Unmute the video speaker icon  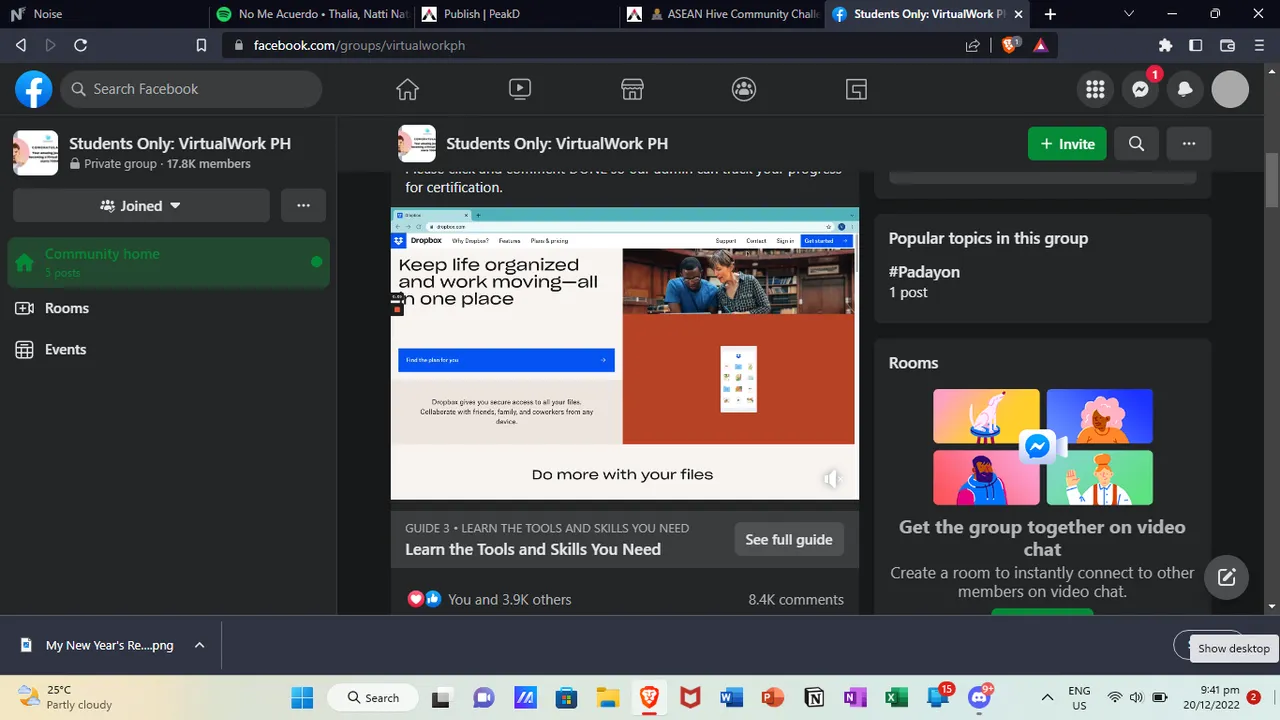[832, 479]
